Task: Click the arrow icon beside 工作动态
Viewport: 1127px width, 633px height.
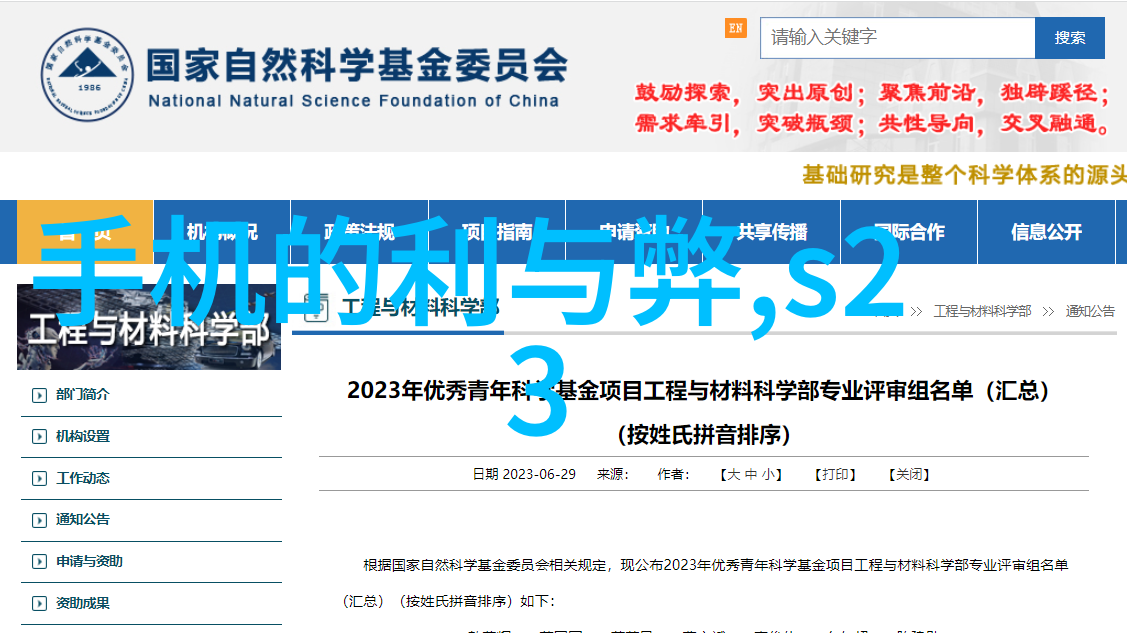Action: [x=40, y=479]
